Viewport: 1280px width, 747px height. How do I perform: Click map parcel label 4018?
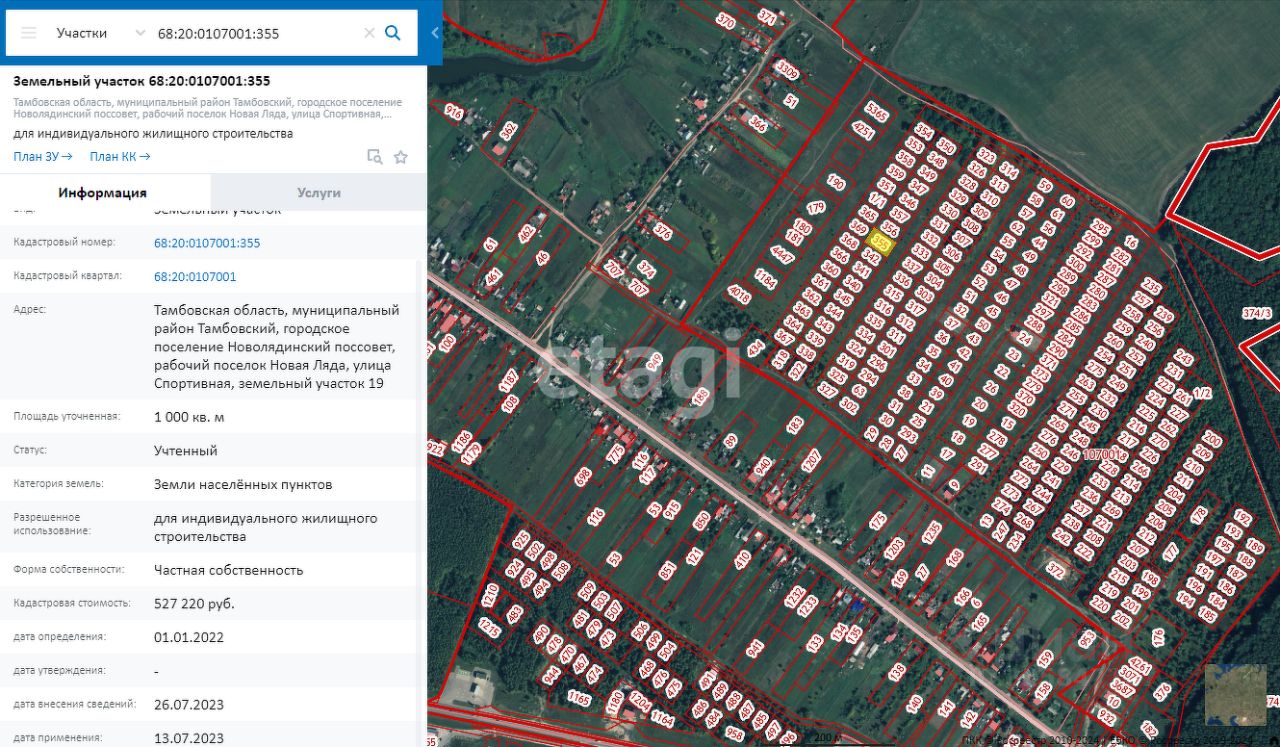pos(740,294)
